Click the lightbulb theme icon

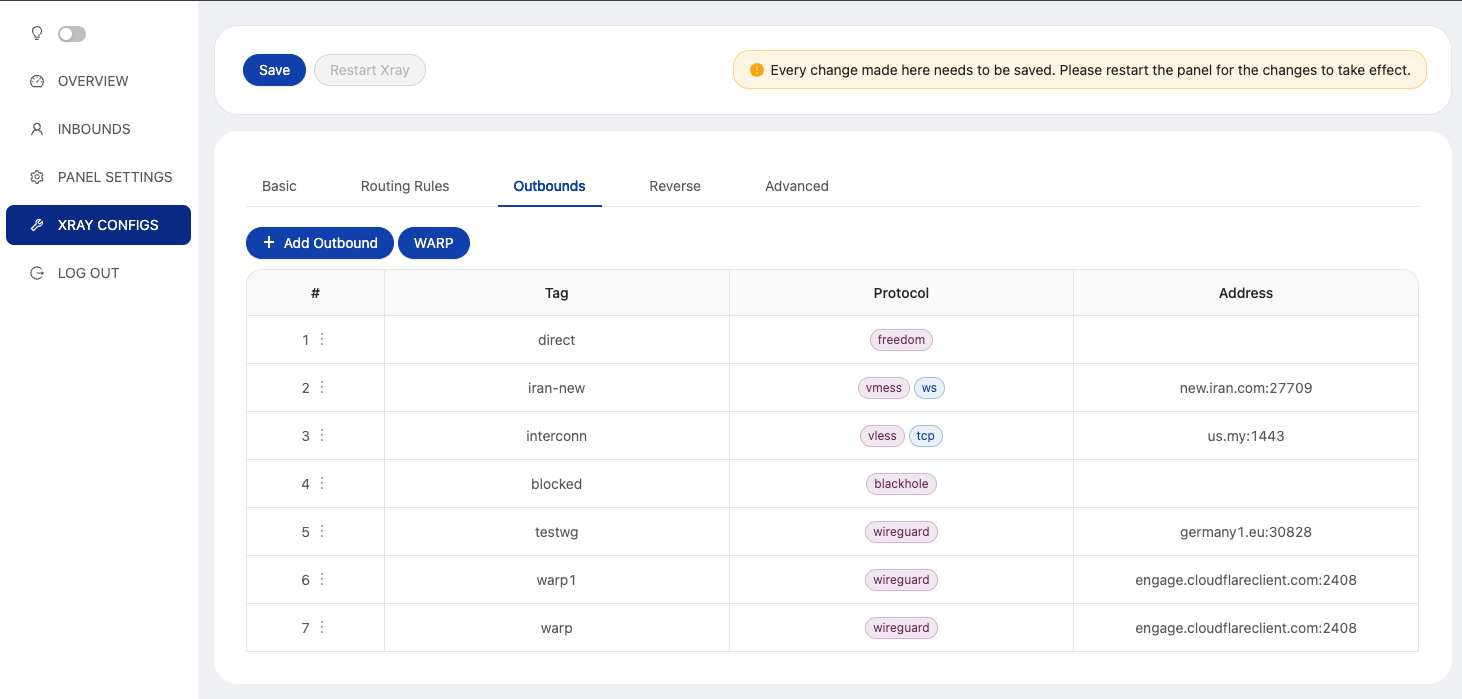[37, 33]
